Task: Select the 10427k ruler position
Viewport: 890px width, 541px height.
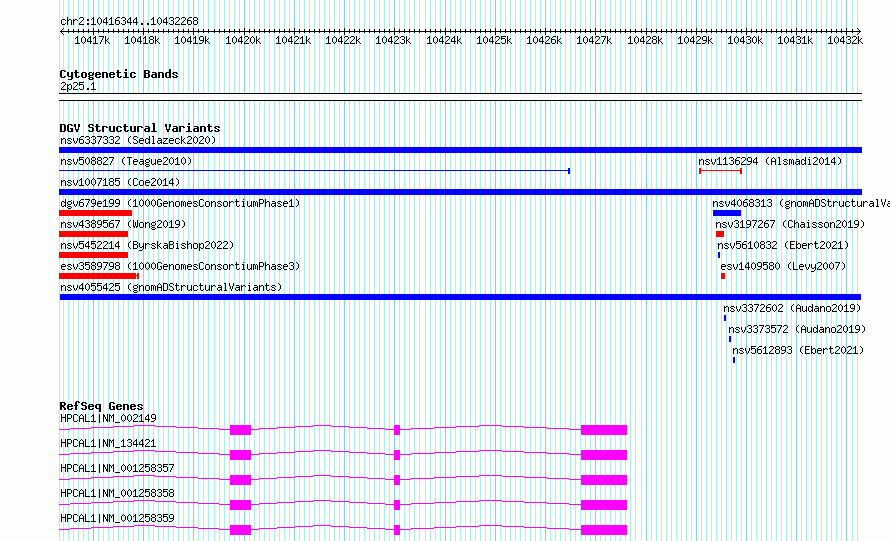Action: point(594,40)
